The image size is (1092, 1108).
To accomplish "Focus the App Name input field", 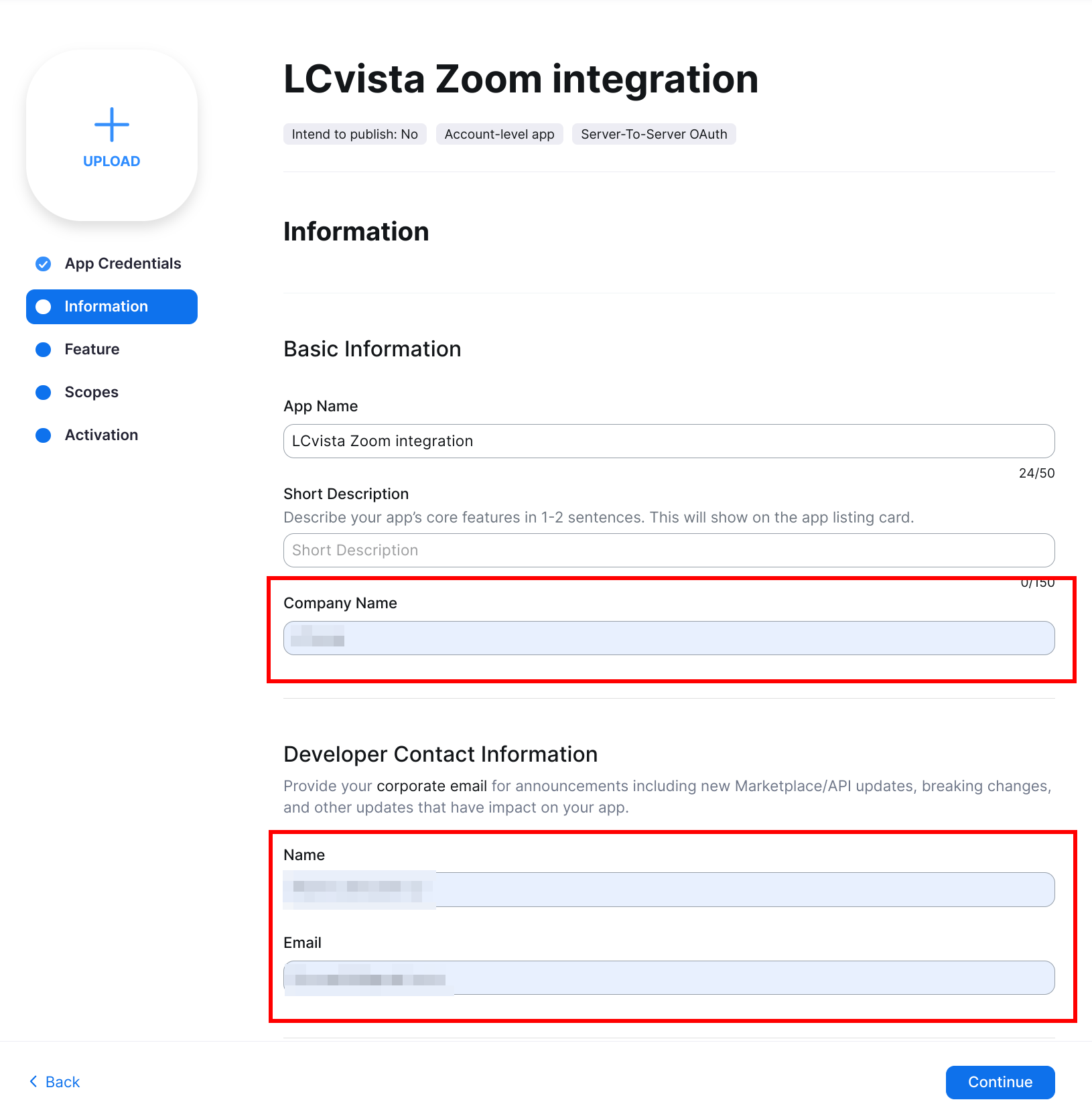I will (x=669, y=441).
